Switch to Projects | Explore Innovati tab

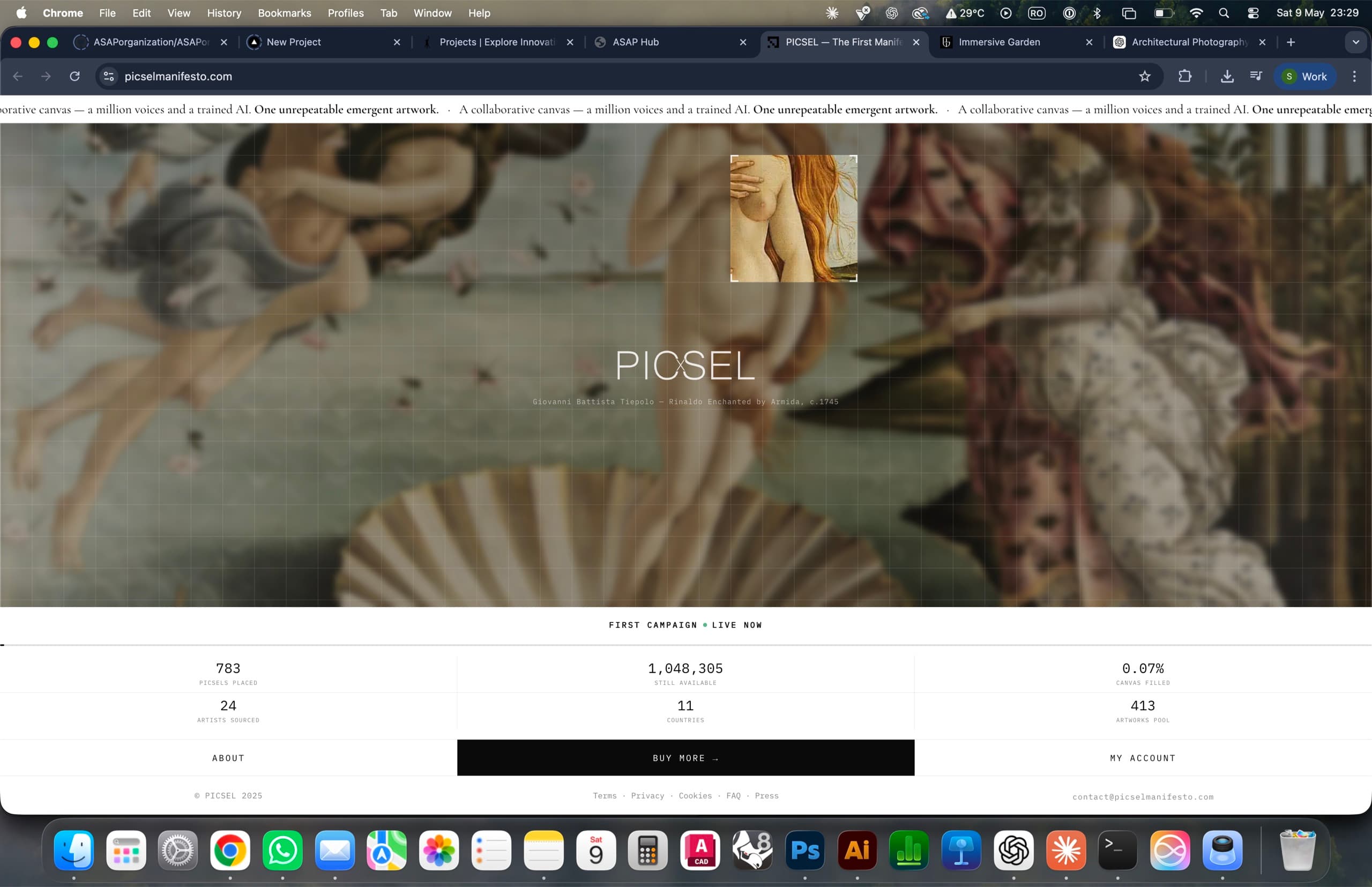pos(497,42)
